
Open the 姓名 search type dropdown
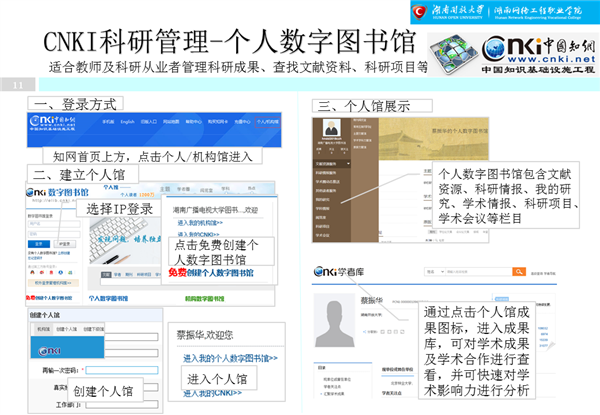click(x=435, y=272)
